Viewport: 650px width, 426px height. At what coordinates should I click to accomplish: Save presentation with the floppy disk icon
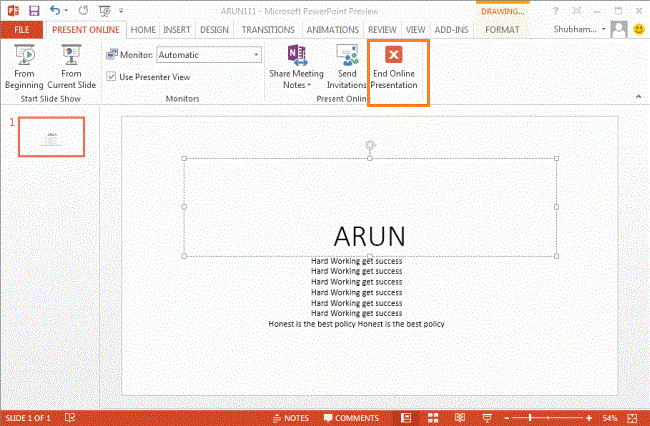(34, 11)
